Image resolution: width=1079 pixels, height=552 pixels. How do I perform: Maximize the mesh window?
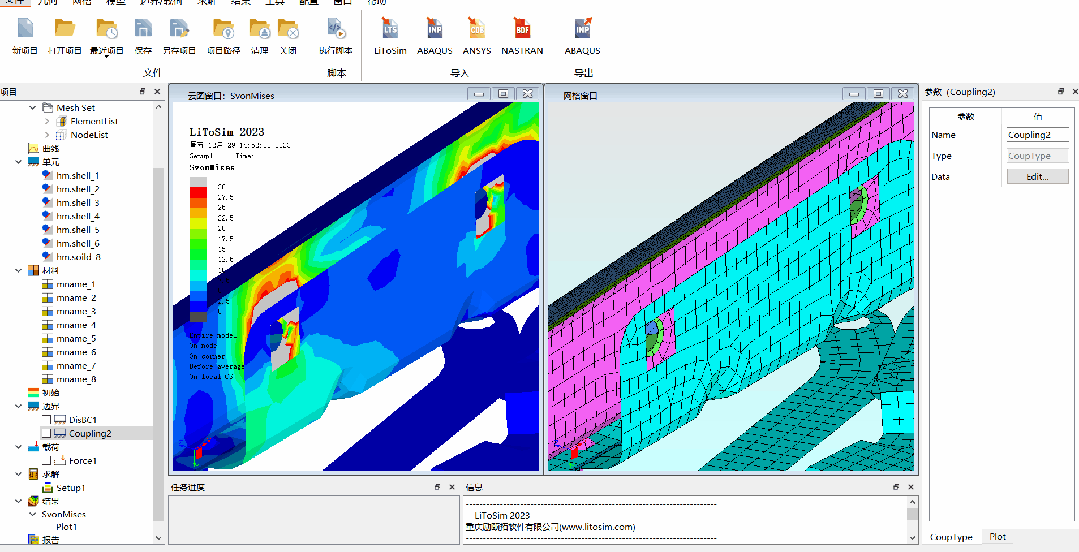pyautogui.click(x=878, y=94)
